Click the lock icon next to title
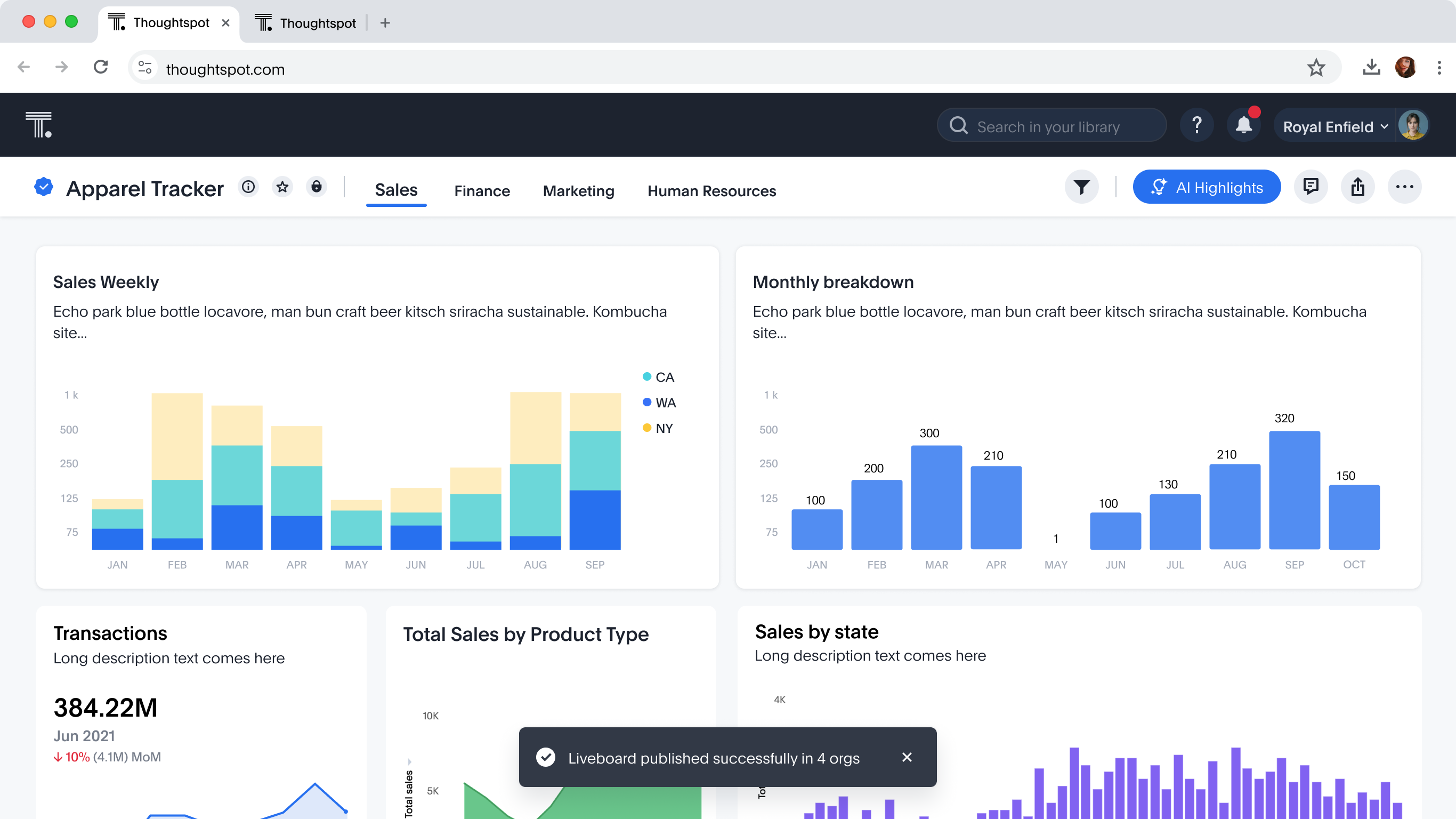 317,187
